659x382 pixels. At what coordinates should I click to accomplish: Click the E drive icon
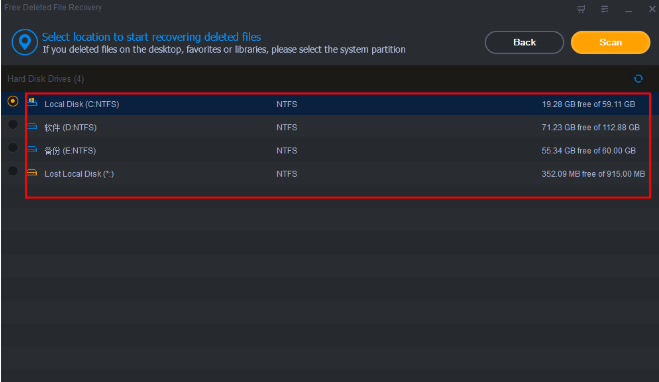click(x=32, y=149)
